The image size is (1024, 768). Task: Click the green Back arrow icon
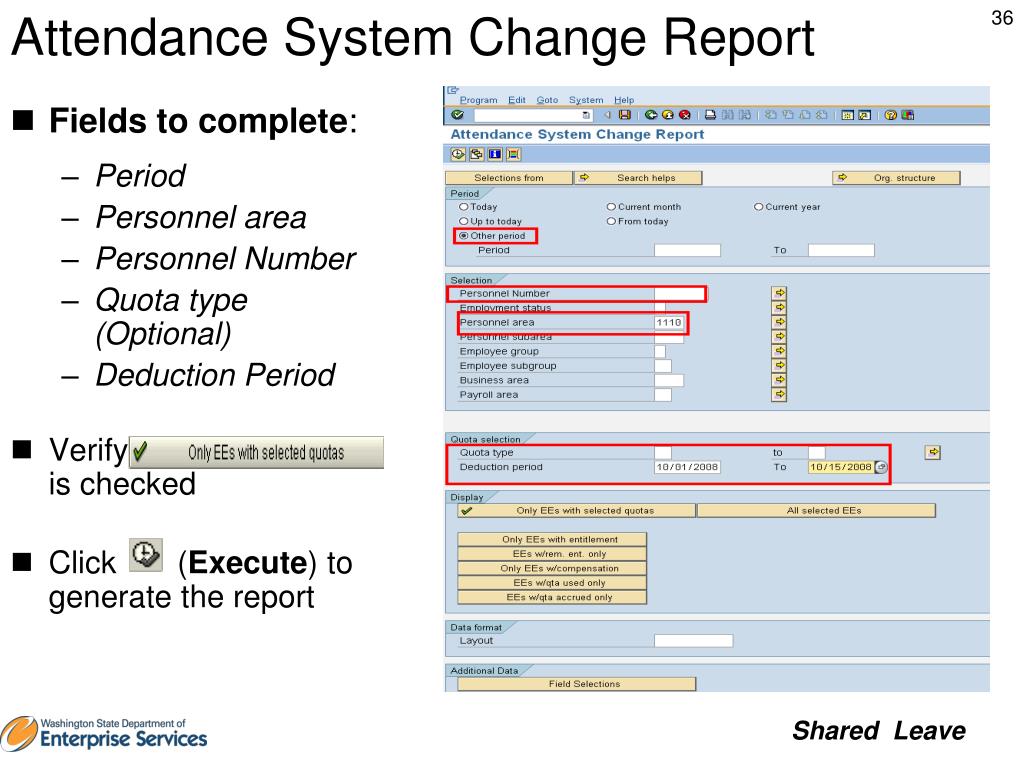[650, 115]
